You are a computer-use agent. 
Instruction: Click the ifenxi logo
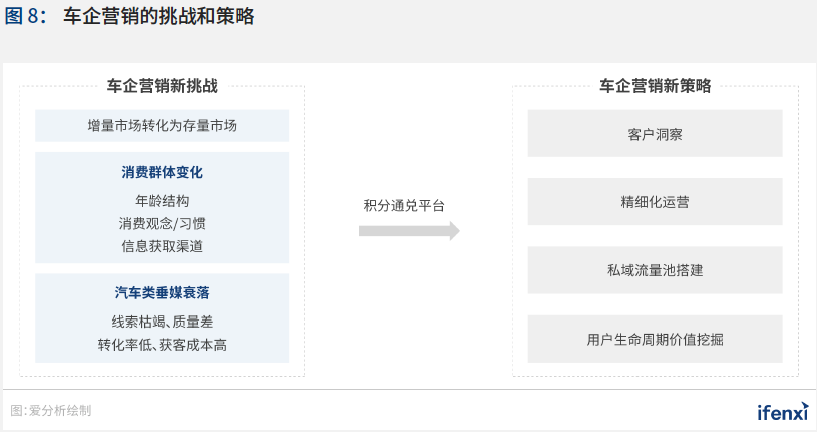click(x=782, y=411)
